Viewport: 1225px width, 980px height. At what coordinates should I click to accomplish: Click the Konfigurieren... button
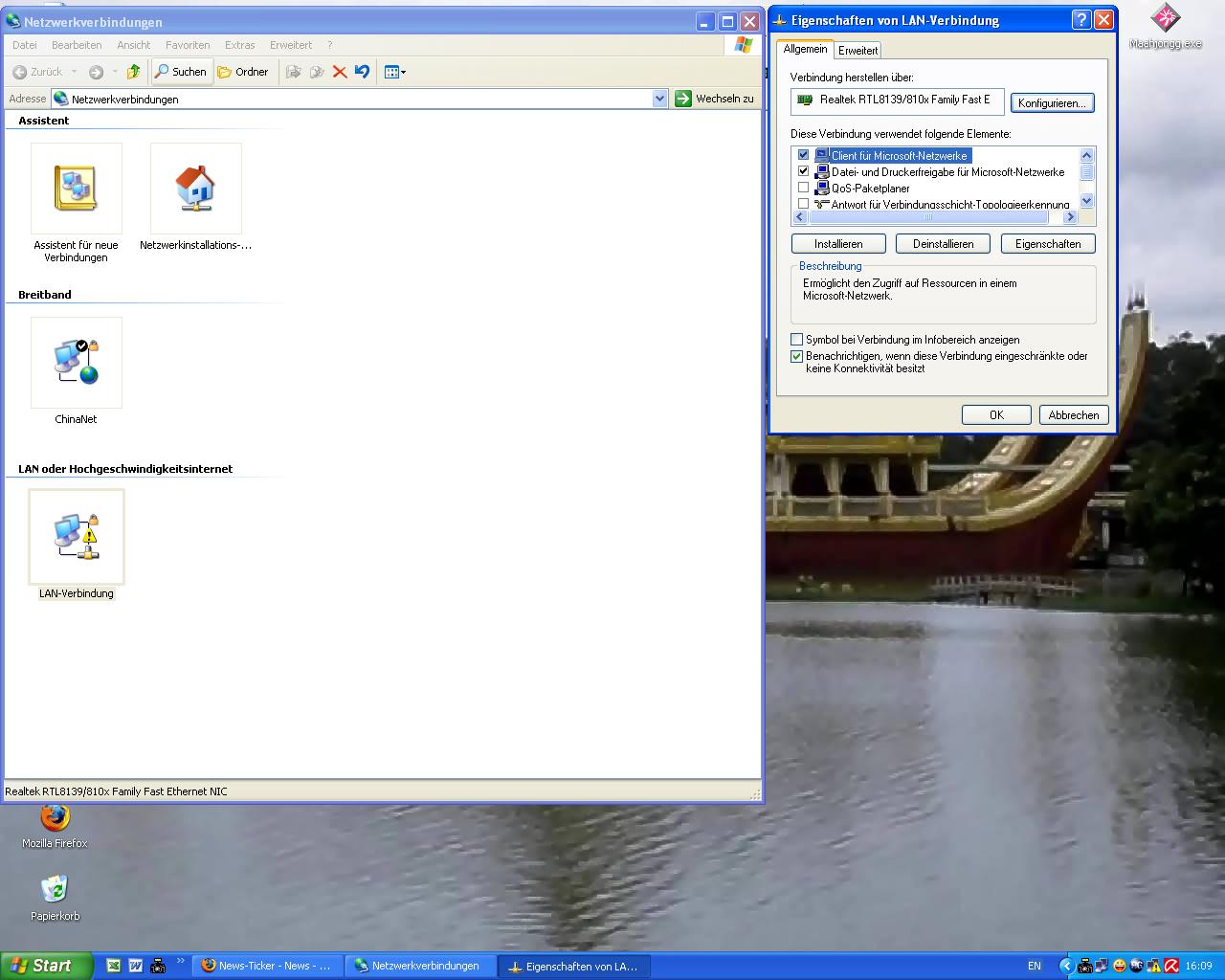coord(1052,103)
